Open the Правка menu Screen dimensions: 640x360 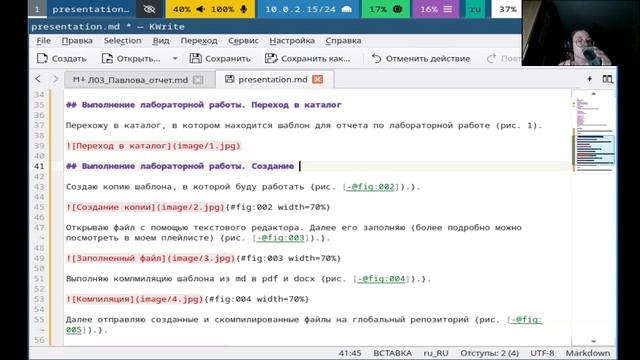[x=77, y=41]
